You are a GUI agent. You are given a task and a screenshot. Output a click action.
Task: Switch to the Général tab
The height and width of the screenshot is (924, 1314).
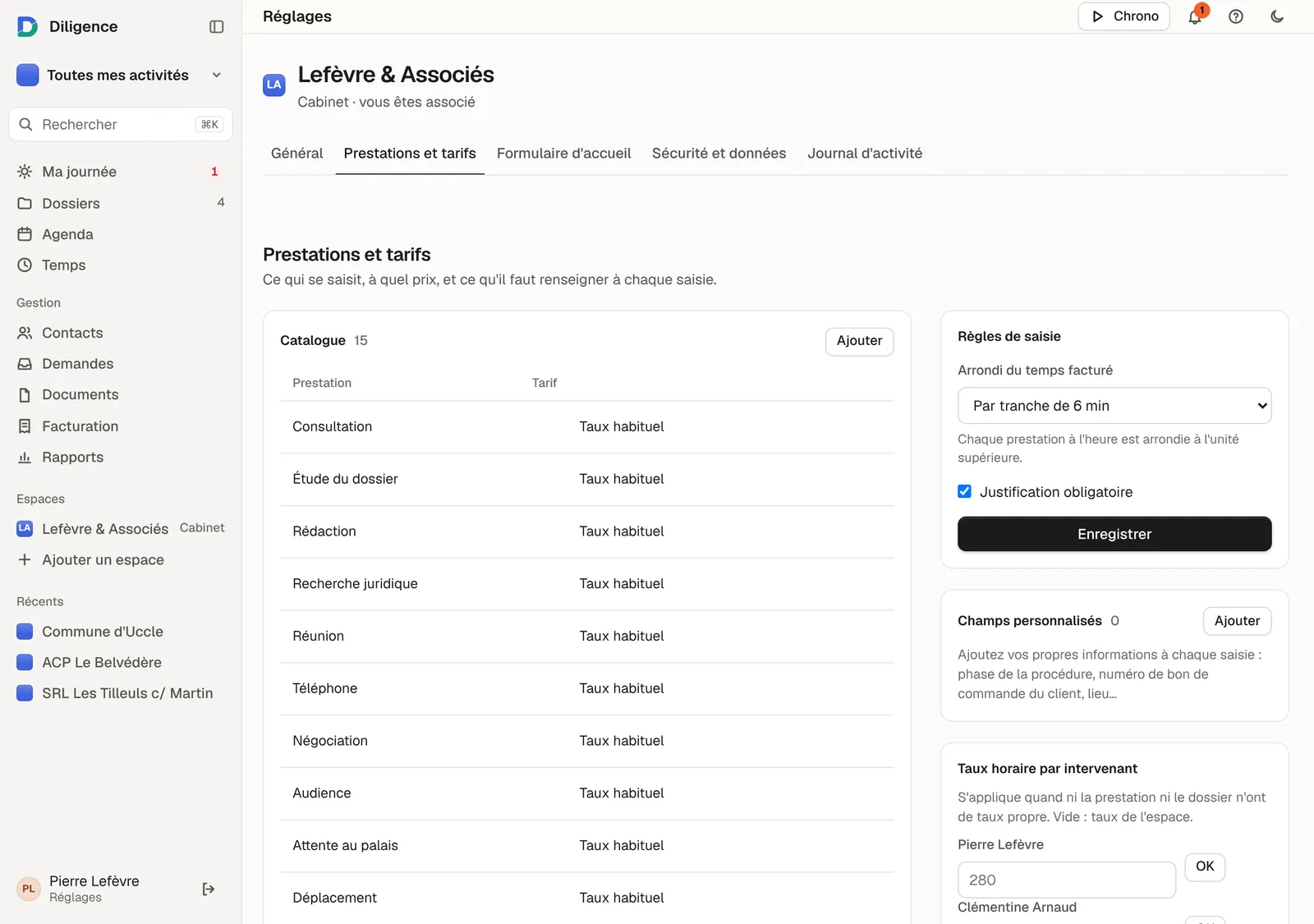[x=297, y=154]
